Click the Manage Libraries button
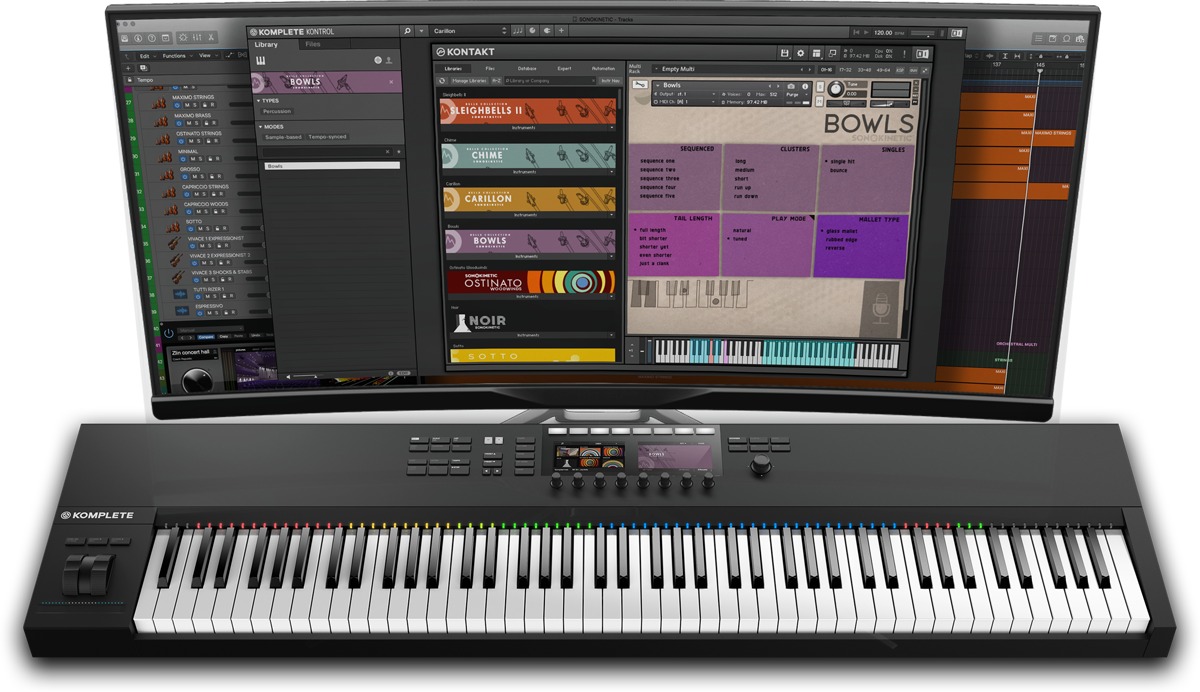The image size is (1200, 692). coord(469,79)
